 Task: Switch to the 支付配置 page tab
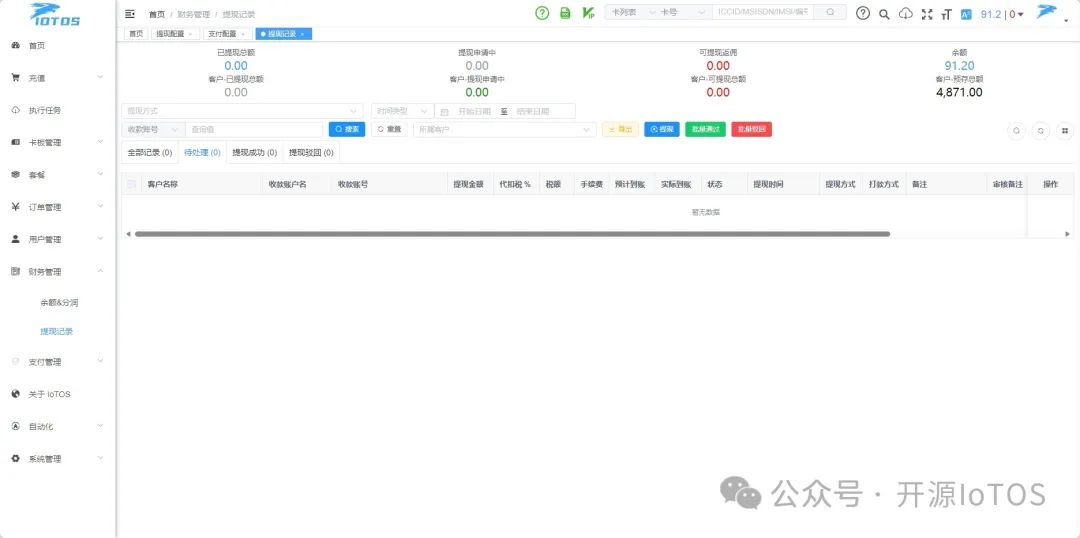[226, 34]
